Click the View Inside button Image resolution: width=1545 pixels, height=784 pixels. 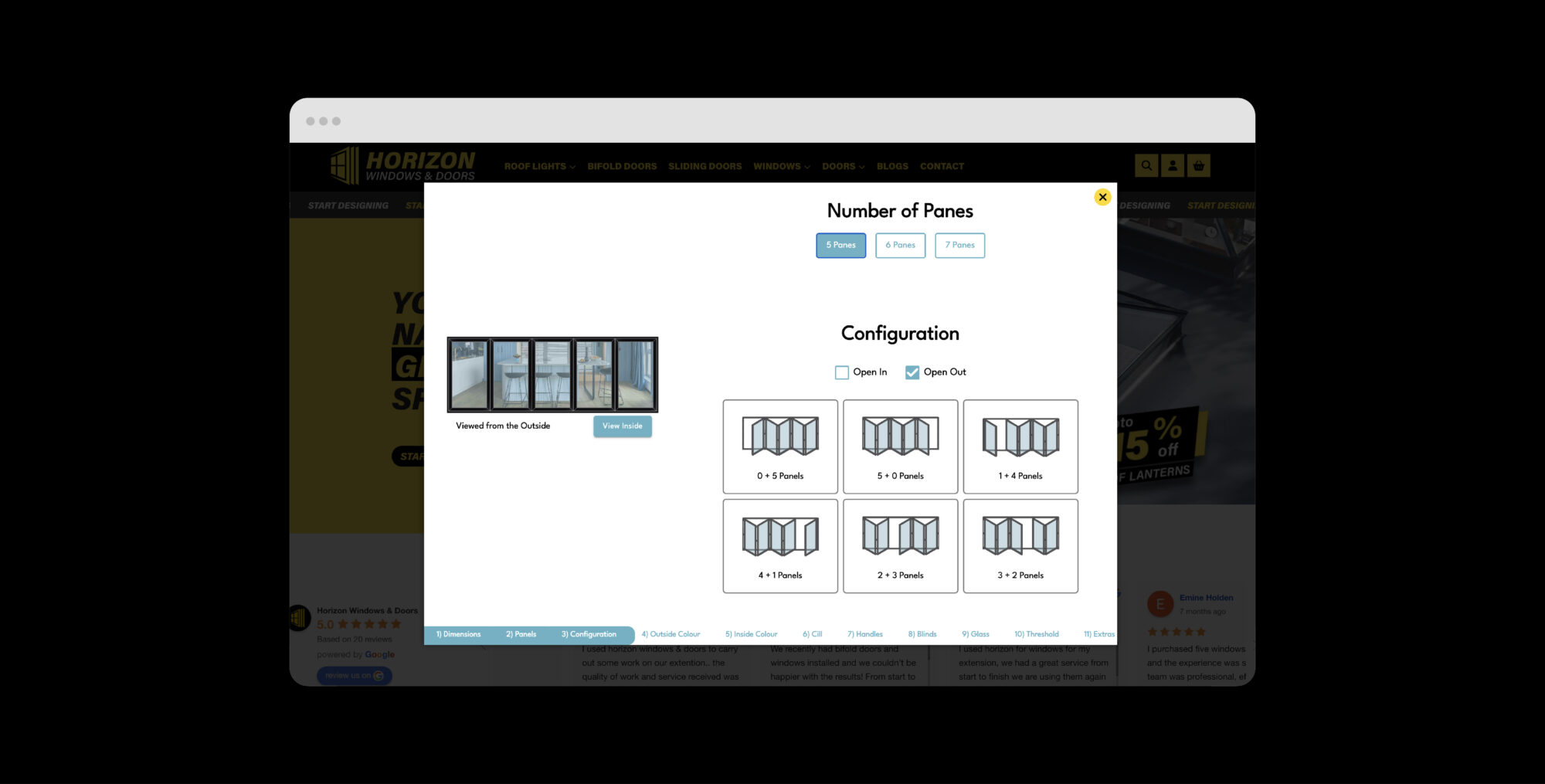[x=622, y=426]
